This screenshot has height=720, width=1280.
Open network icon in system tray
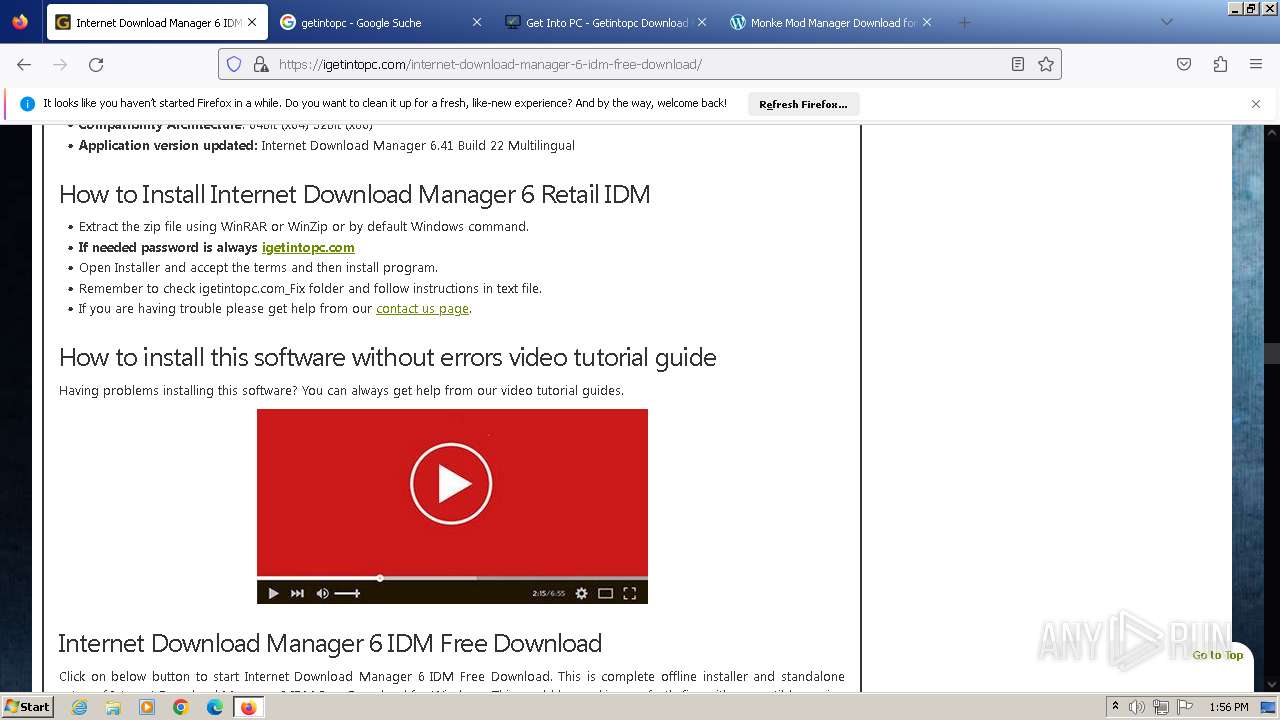pyautogui.click(x=1160, y=707)
